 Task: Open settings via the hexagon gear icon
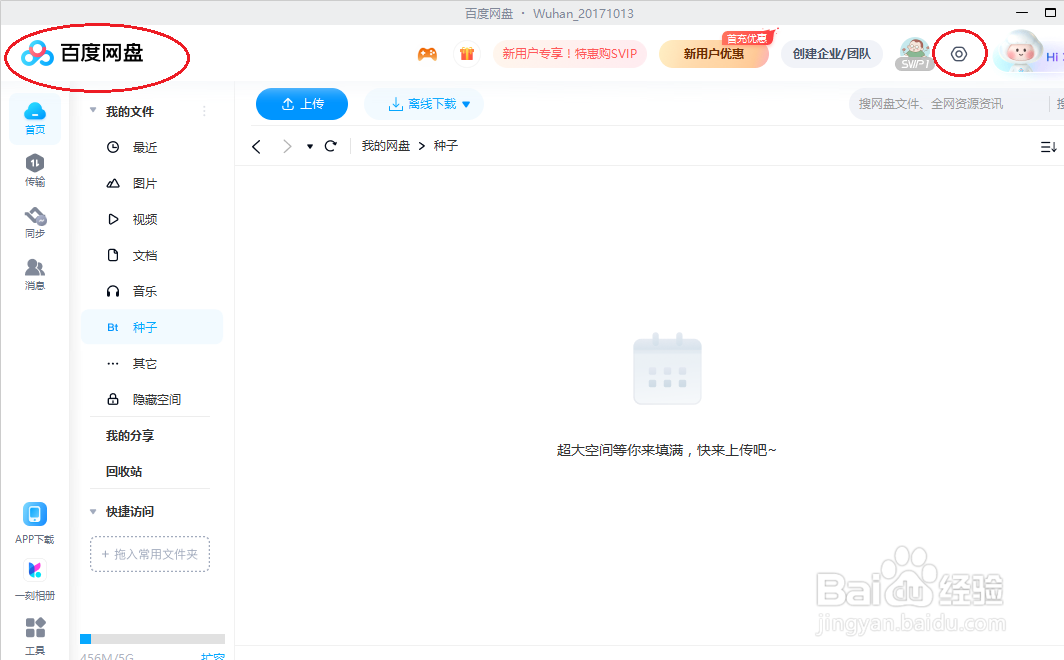[x=959, y=54]
